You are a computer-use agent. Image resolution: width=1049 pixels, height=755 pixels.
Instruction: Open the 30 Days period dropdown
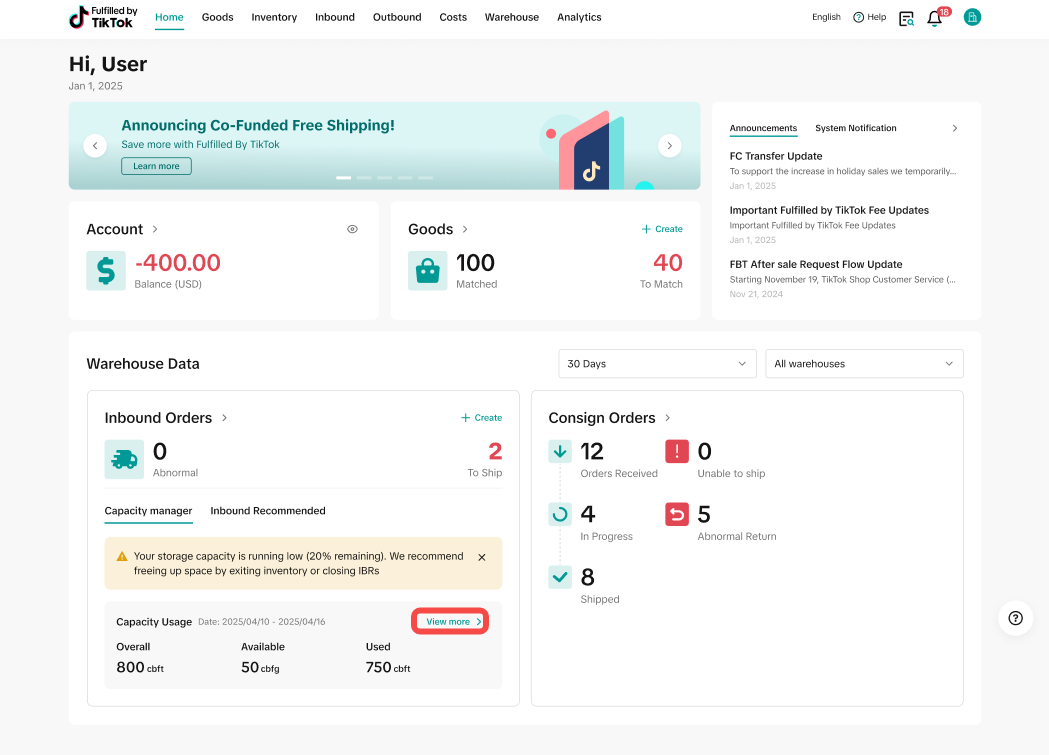657,364
